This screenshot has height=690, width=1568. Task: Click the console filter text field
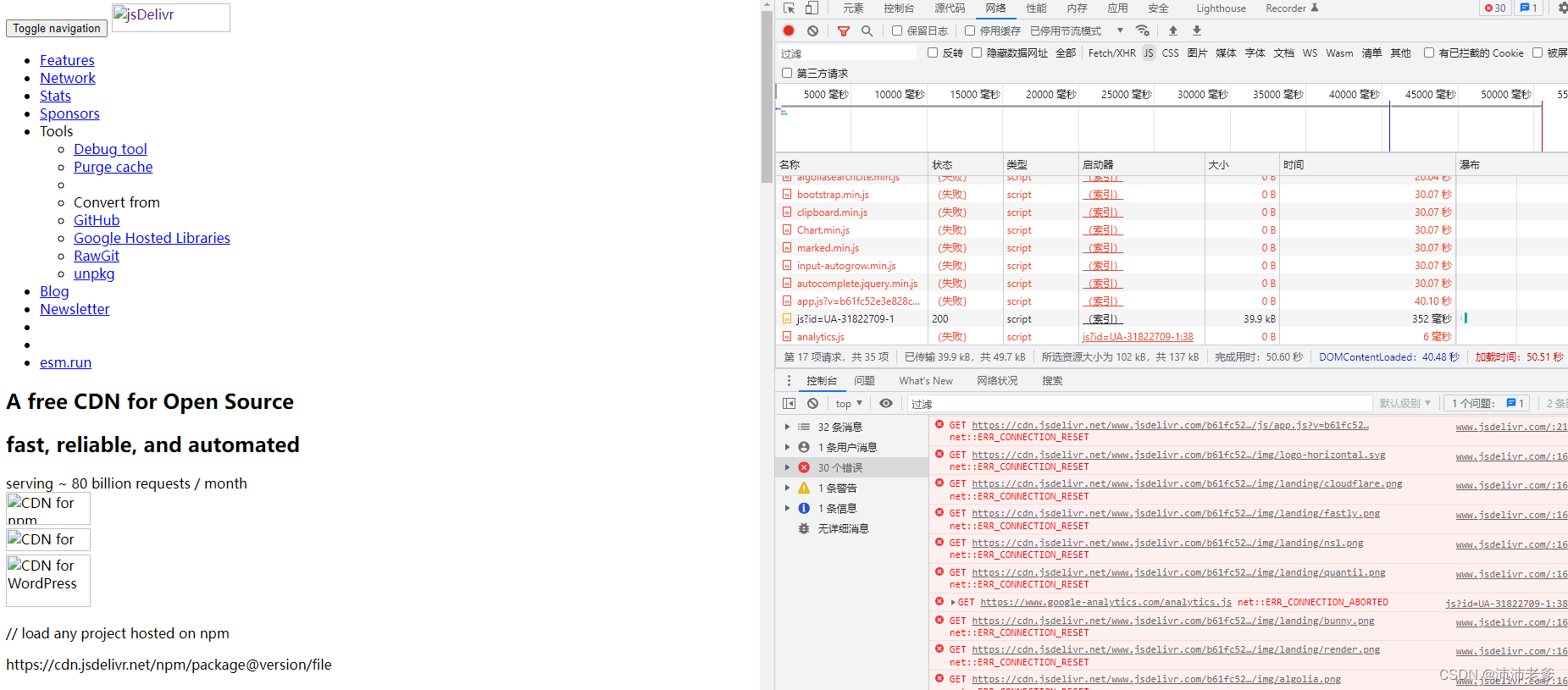coord(1139,404)
